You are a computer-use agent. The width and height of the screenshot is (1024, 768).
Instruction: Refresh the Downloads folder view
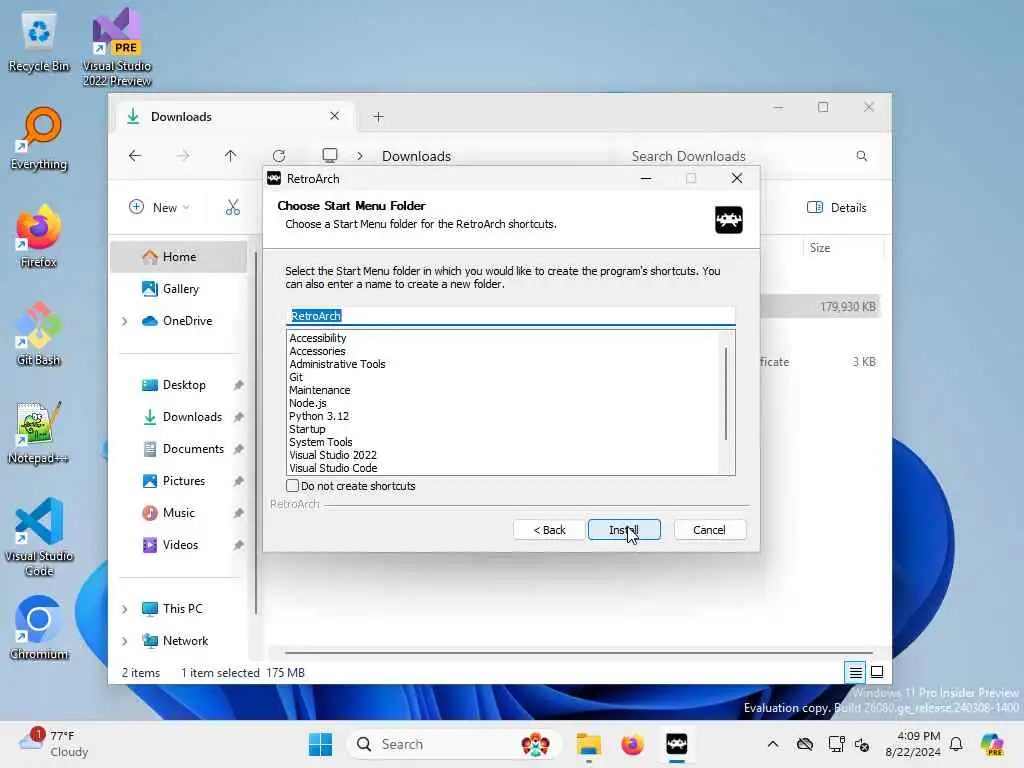click(279, 155)
